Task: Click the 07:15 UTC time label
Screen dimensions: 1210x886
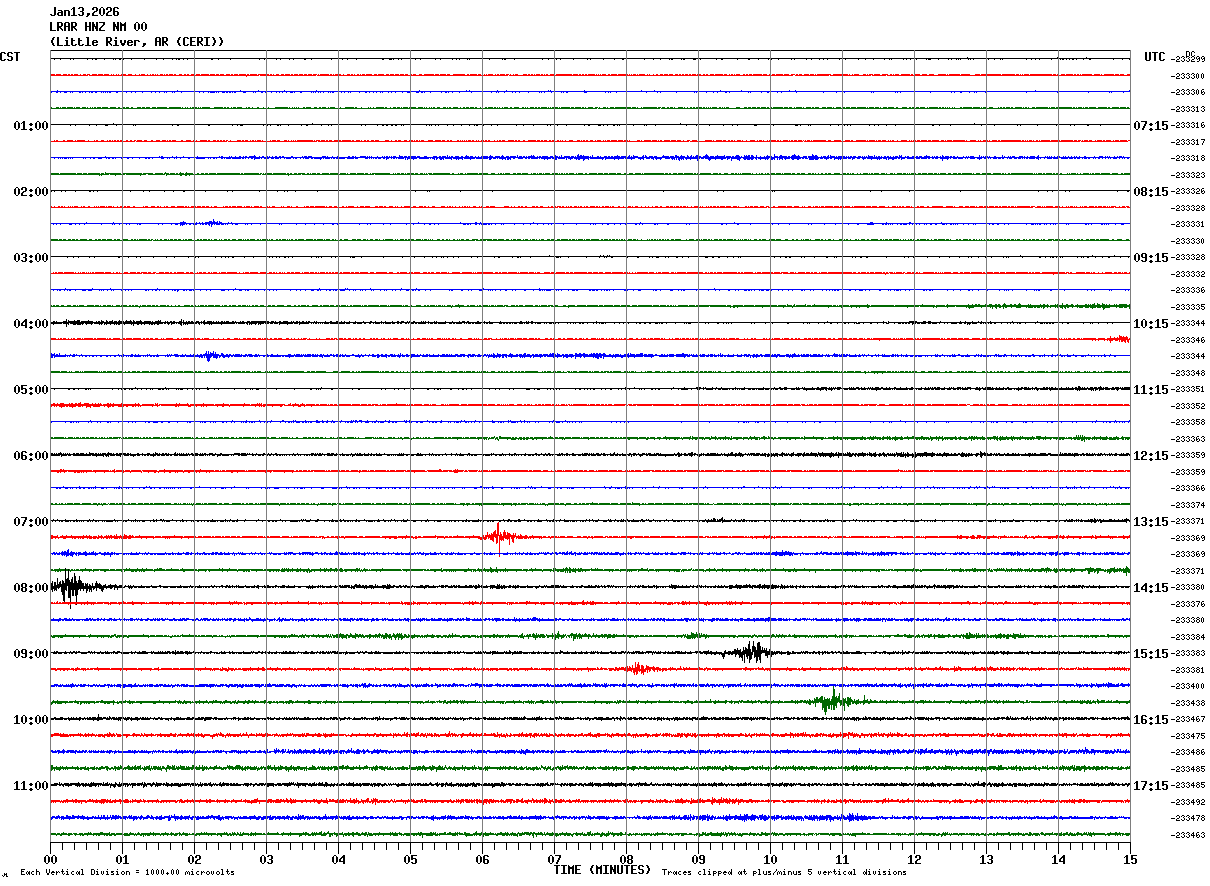Action: (x=1150, y=126)
